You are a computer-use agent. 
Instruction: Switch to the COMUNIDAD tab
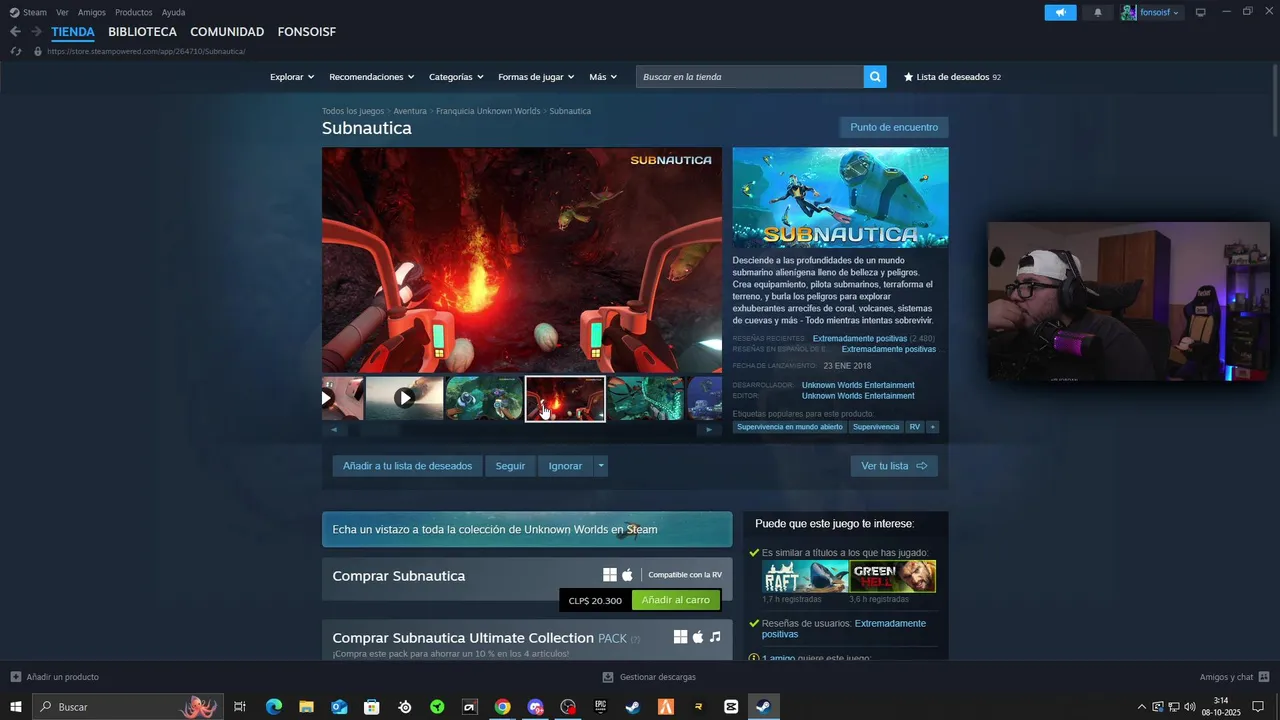(x=227, y=32)
